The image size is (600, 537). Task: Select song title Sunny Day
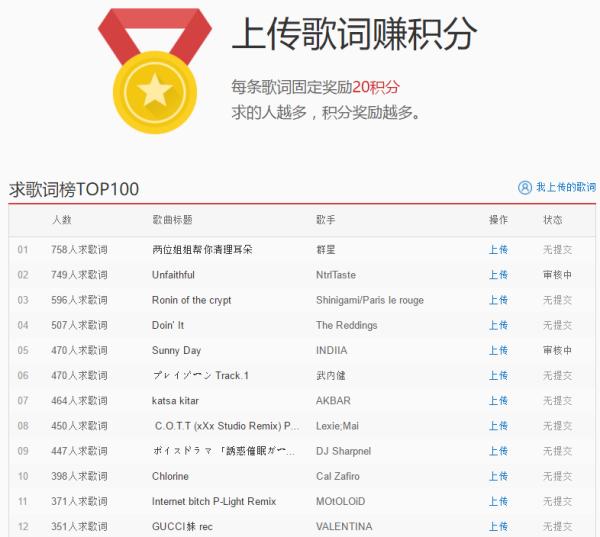[176, 351]
